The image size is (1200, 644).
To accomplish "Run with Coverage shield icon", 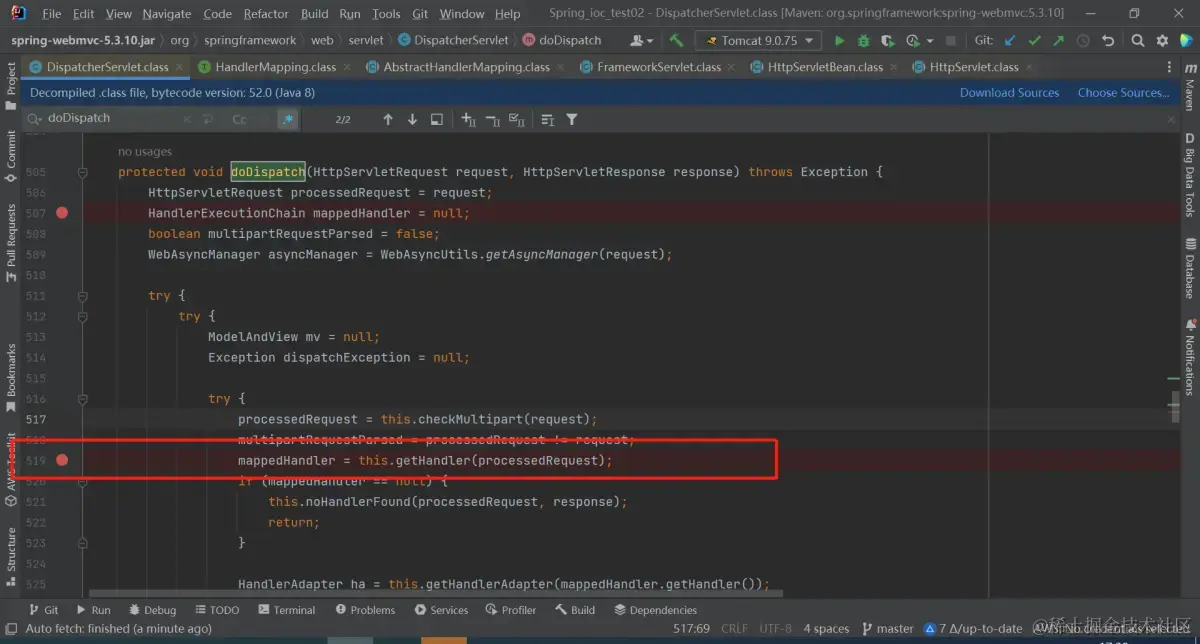I will [887, 40].
